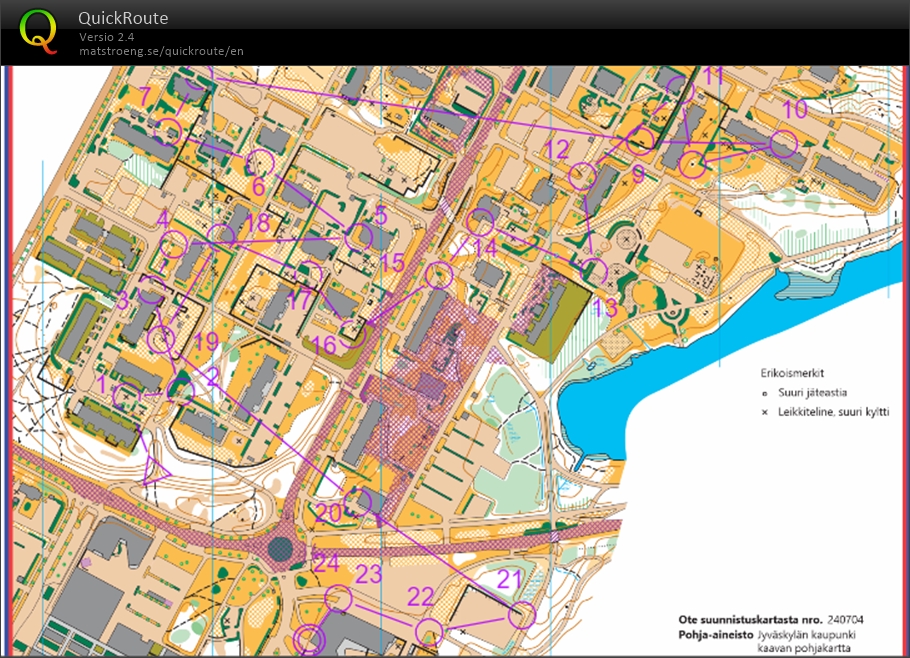Click the QuickRoute title text
The height and width of the screenshot is (658, 910).
click(x=123, y=18)
